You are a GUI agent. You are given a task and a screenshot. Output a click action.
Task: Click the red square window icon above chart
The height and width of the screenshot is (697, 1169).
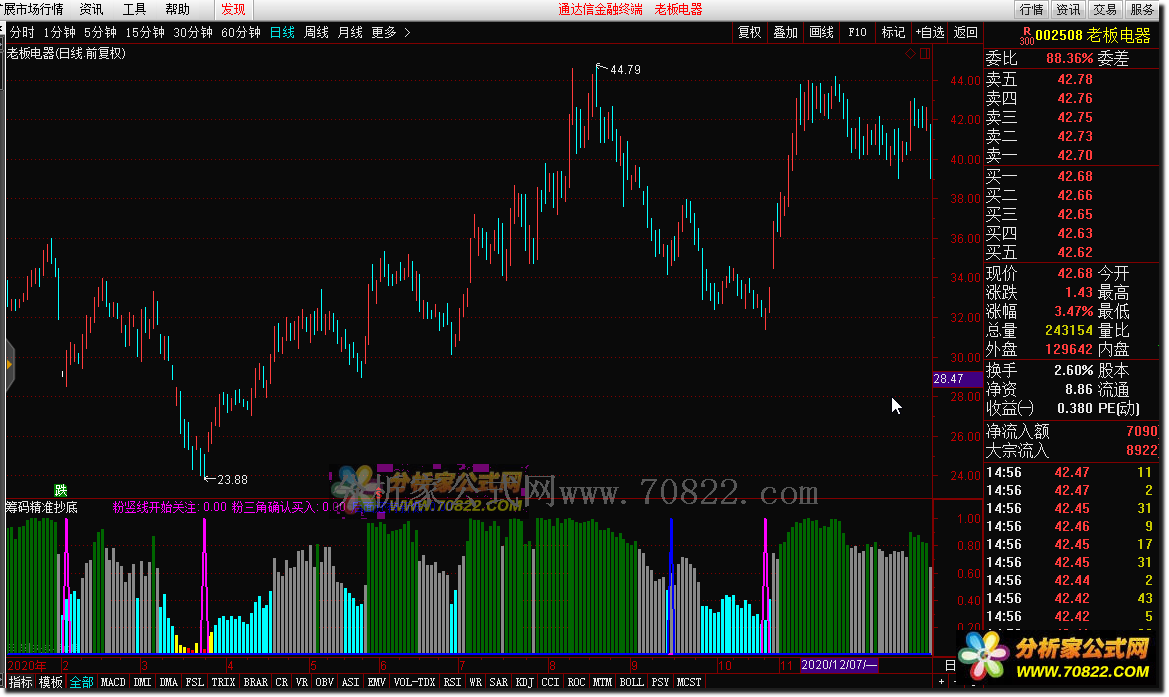[924, 54]
